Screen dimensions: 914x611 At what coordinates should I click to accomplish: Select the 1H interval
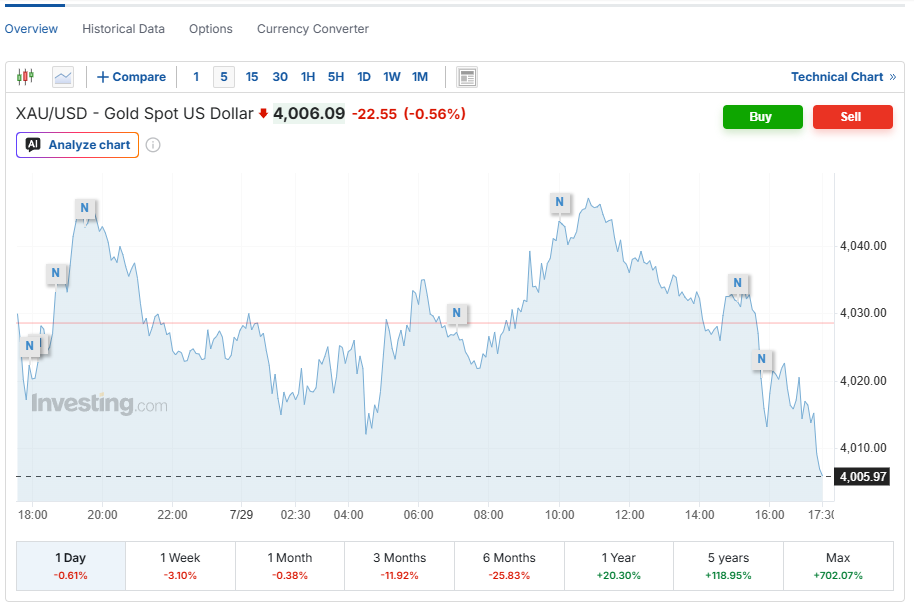click(308, 77)
